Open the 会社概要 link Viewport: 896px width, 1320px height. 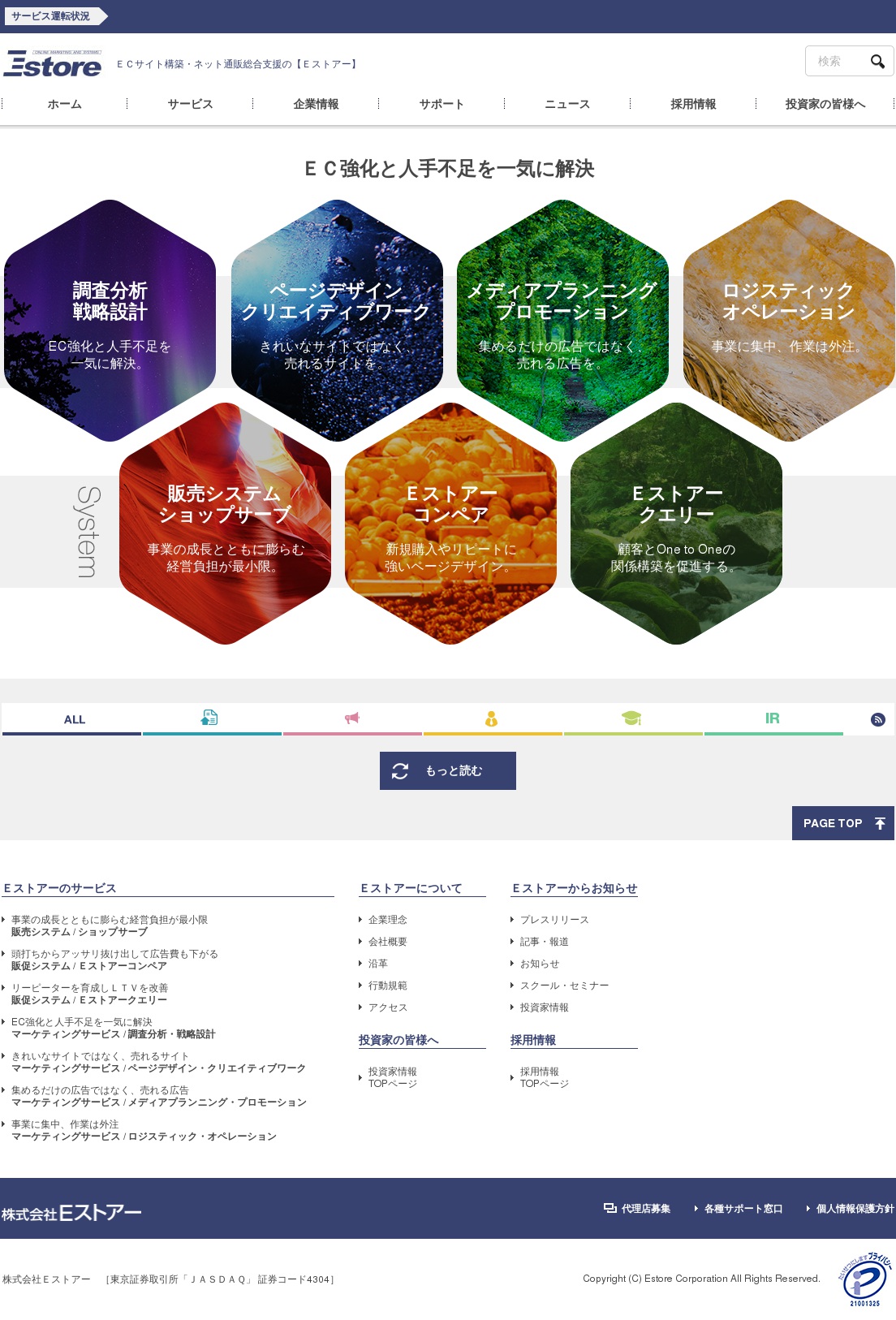click(388, 942)
